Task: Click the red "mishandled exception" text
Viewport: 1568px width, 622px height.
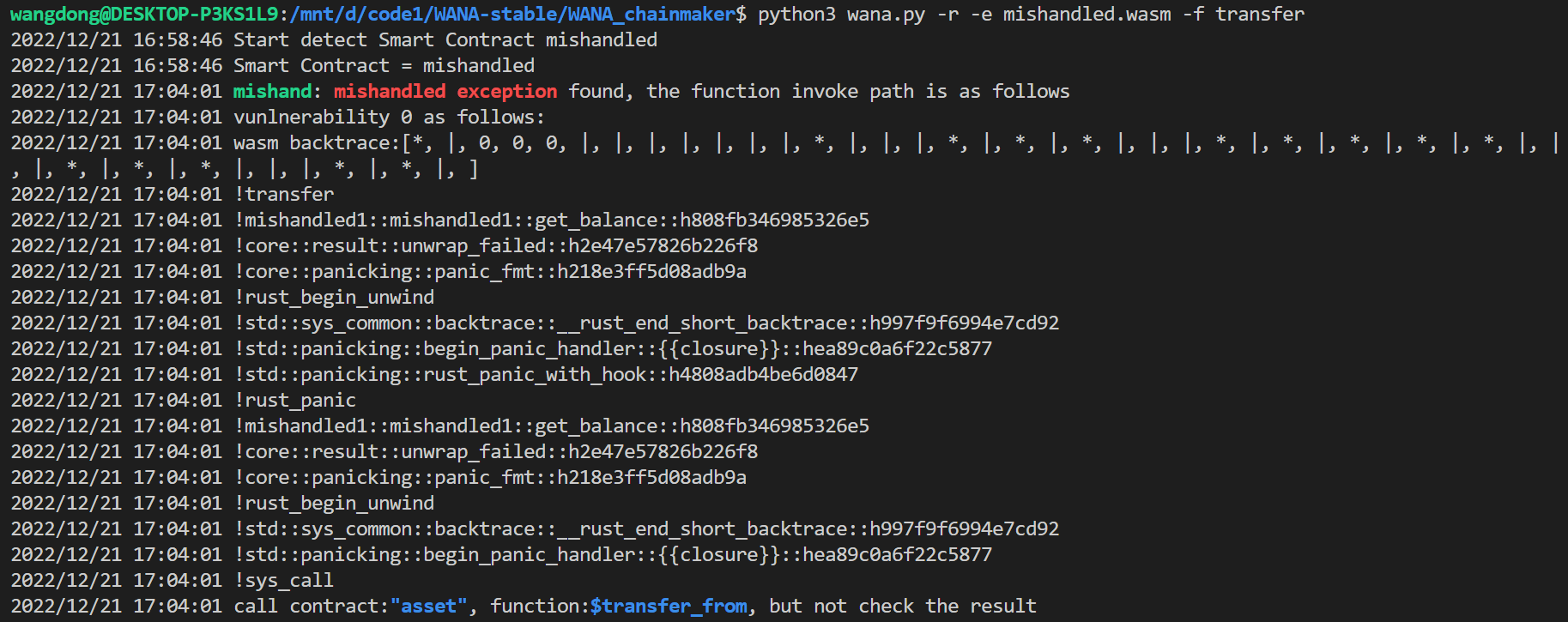Action: pos(445,92)
